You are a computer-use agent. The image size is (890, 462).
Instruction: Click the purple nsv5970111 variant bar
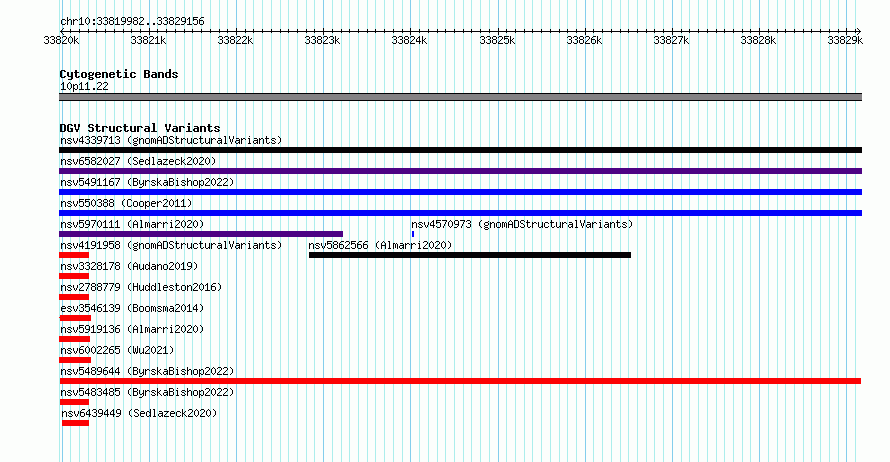point(201,234)
